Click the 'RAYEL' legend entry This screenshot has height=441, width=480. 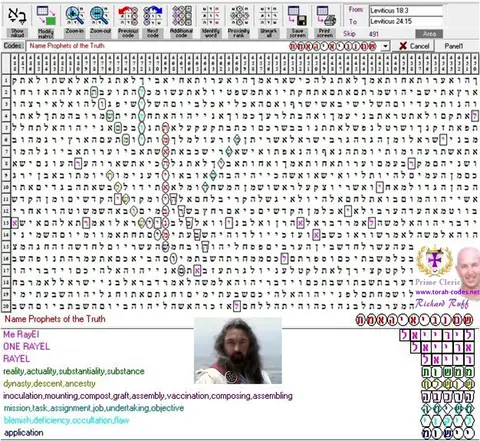coord(16,359)
